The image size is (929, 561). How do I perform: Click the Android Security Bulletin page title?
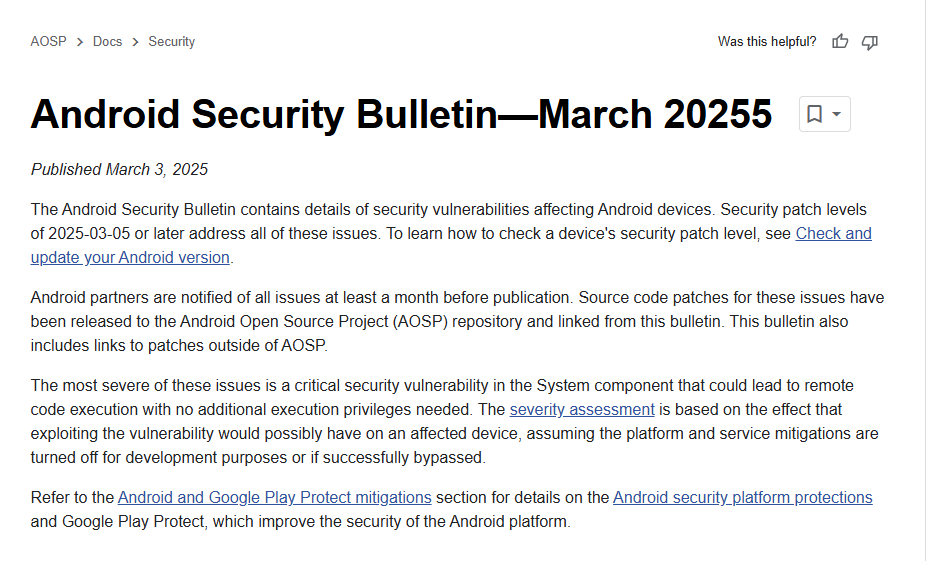coord(401,115)
